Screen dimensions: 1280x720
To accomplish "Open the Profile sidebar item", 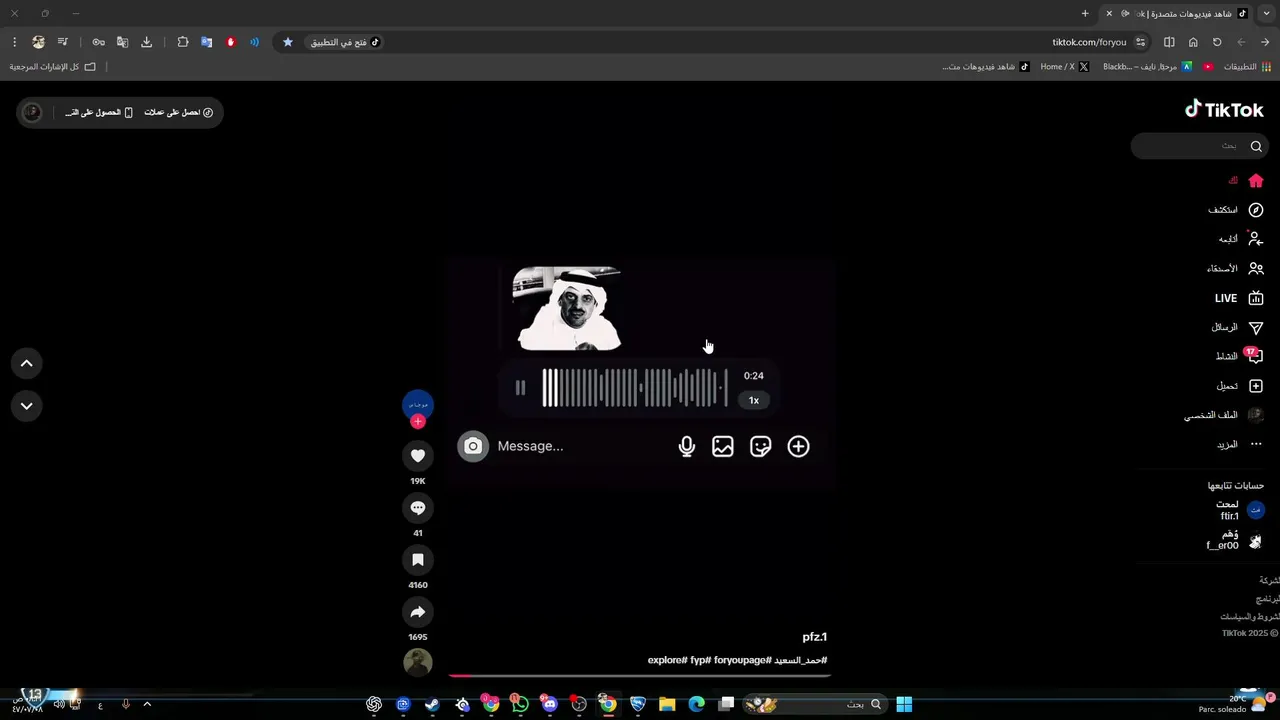I will [1225, 415].
